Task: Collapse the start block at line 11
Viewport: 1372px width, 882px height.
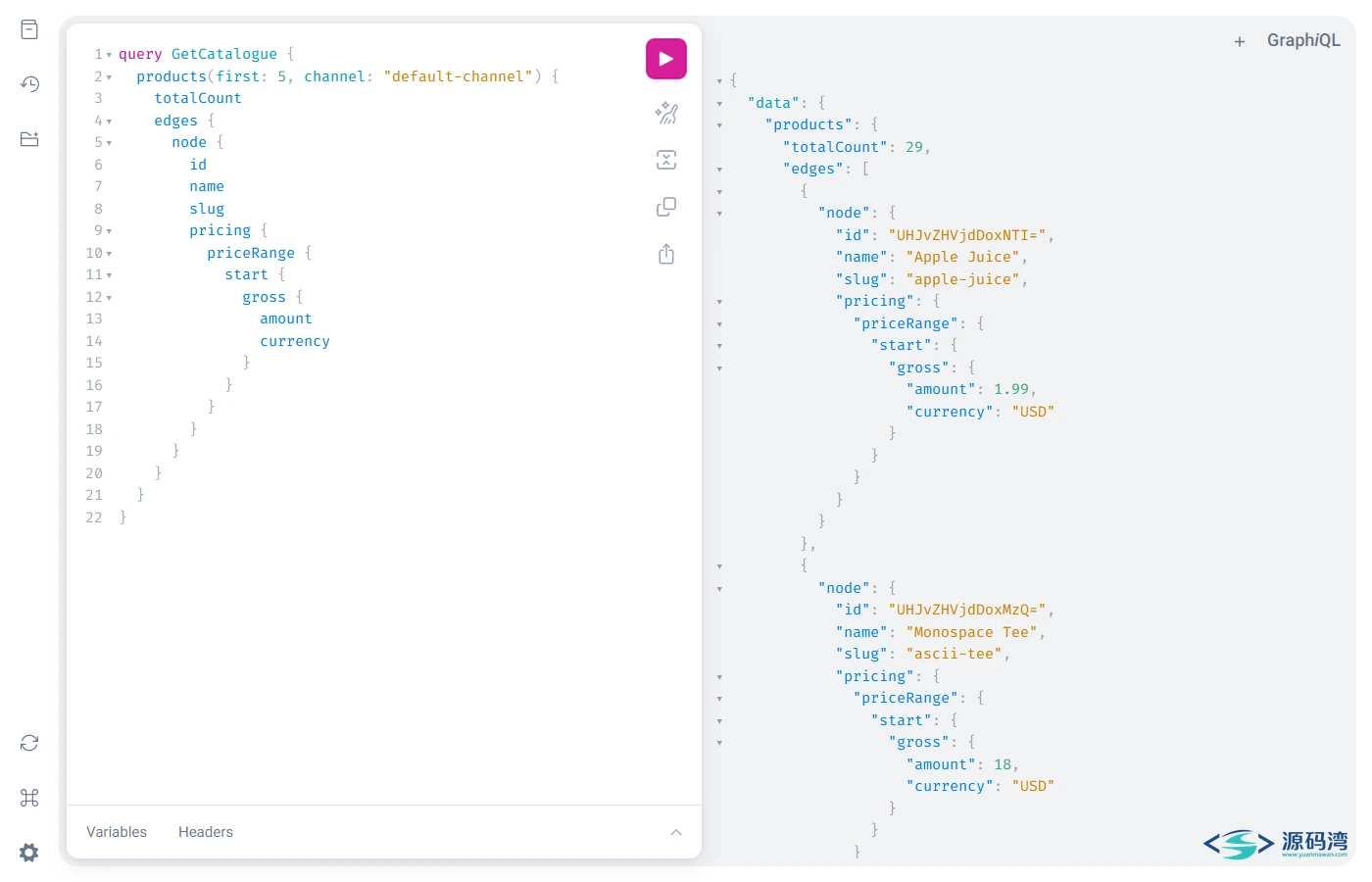Action: [109, 275]
